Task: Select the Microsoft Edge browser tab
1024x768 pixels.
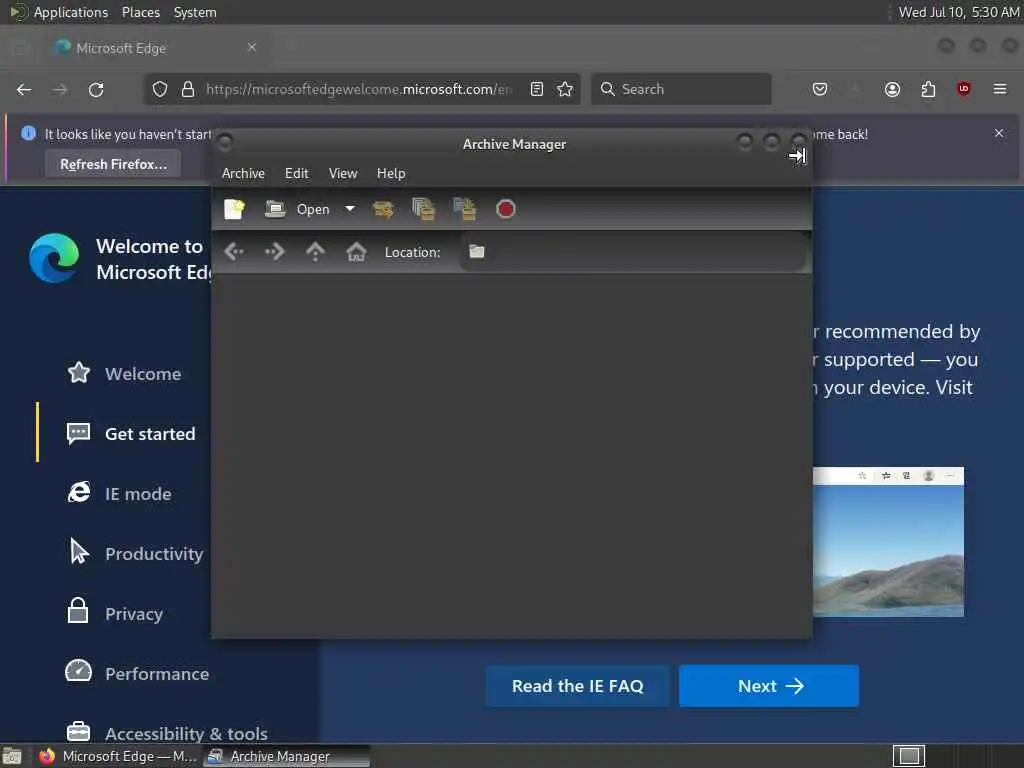Action: pos(155,48)
